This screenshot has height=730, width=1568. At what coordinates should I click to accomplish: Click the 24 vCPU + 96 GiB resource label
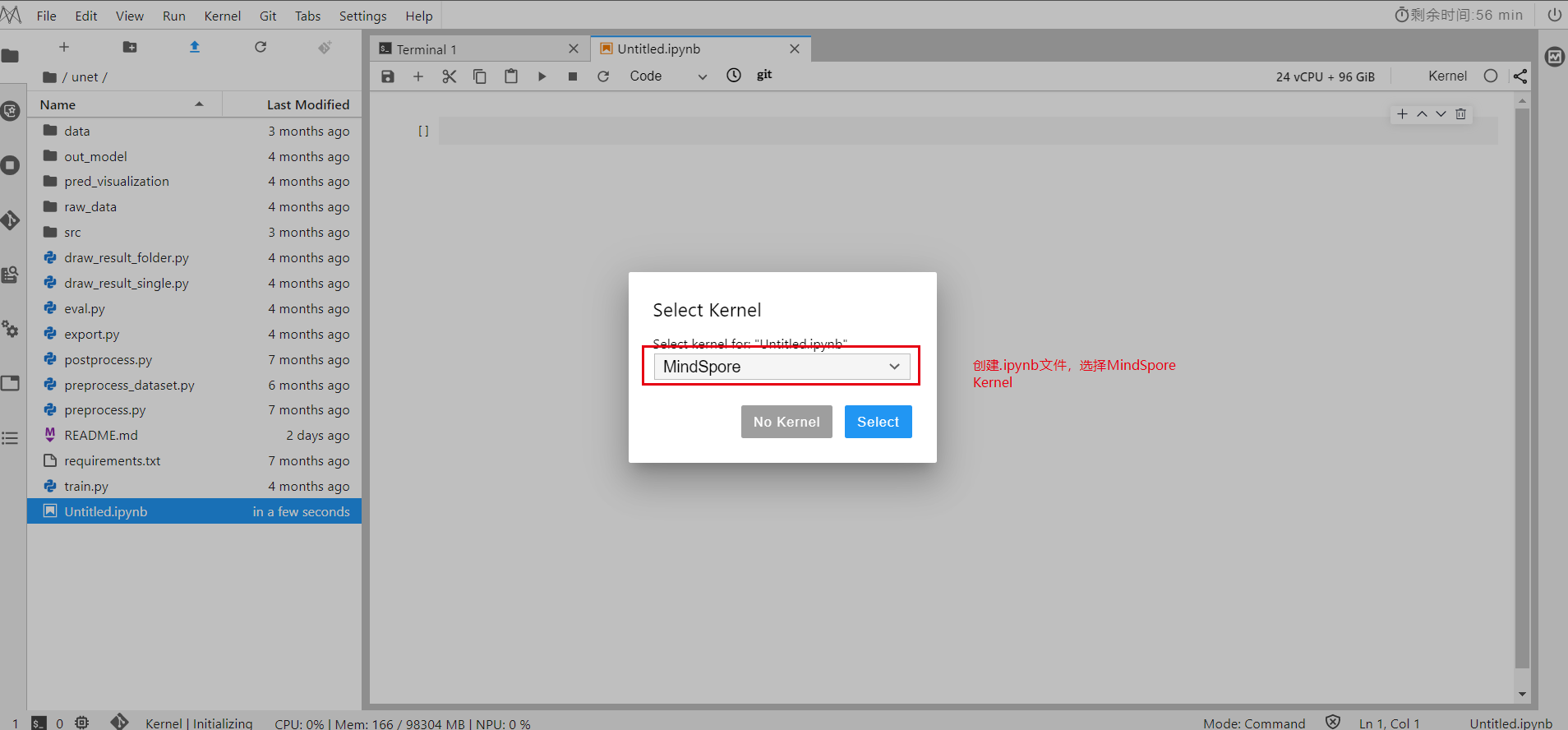tap(1325, 76)
